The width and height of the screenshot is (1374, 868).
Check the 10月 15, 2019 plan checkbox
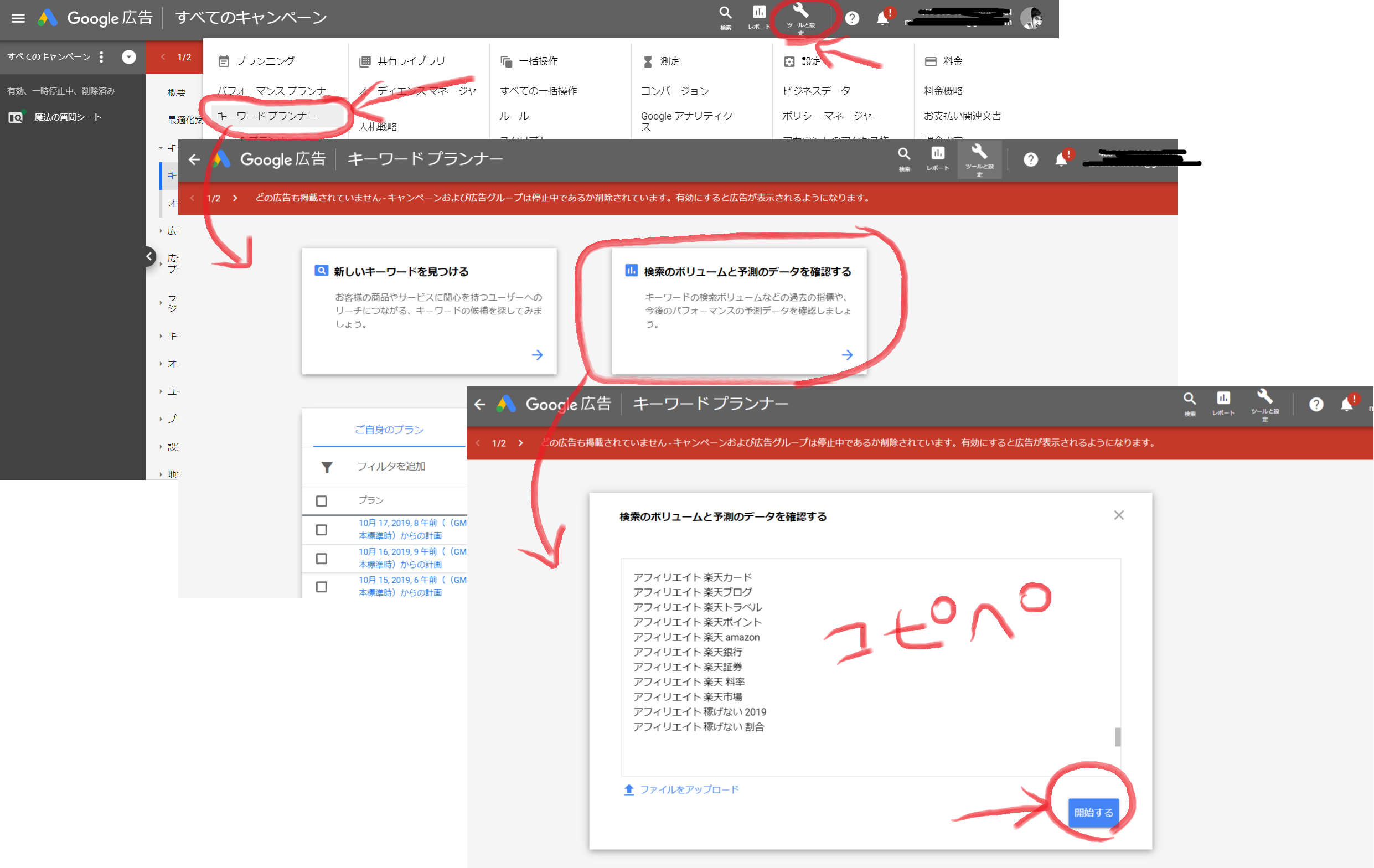(x=322, y=587)
